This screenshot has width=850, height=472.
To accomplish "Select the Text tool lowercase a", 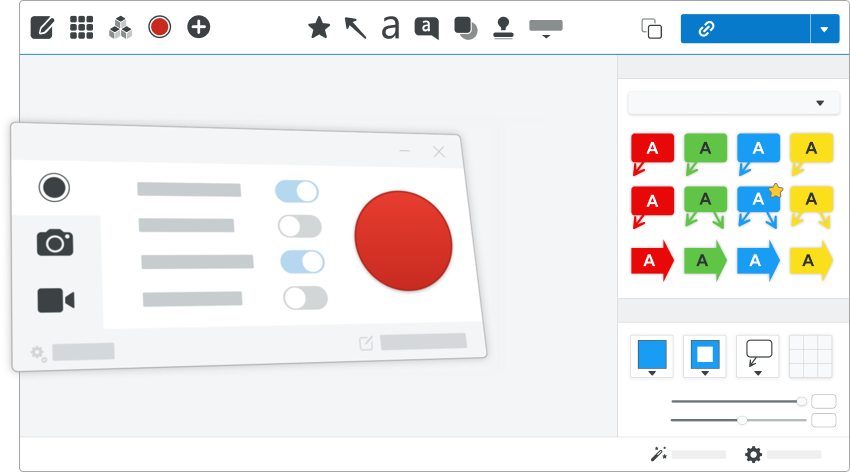I will pos(390,28).
